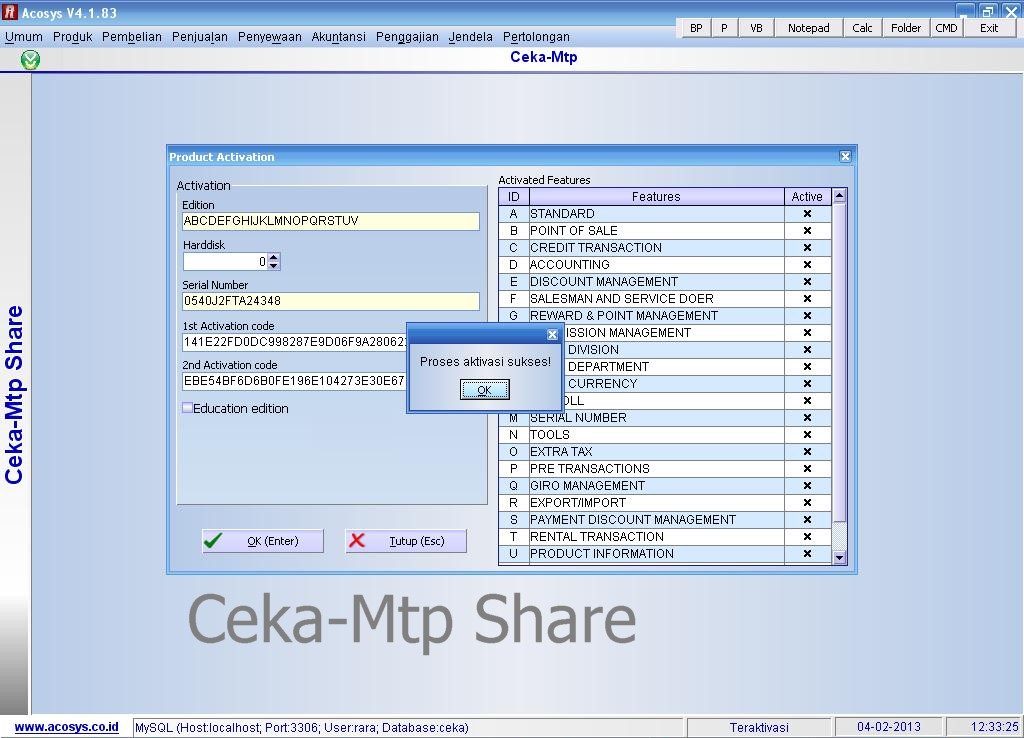Toggle Active mark for DISCOUNT MANAGEMENT

[807, 281]
